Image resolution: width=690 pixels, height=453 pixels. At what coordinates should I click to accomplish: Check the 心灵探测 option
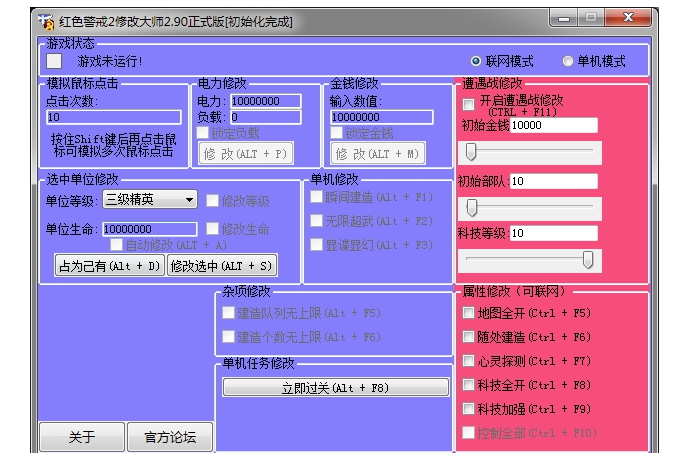469,361
